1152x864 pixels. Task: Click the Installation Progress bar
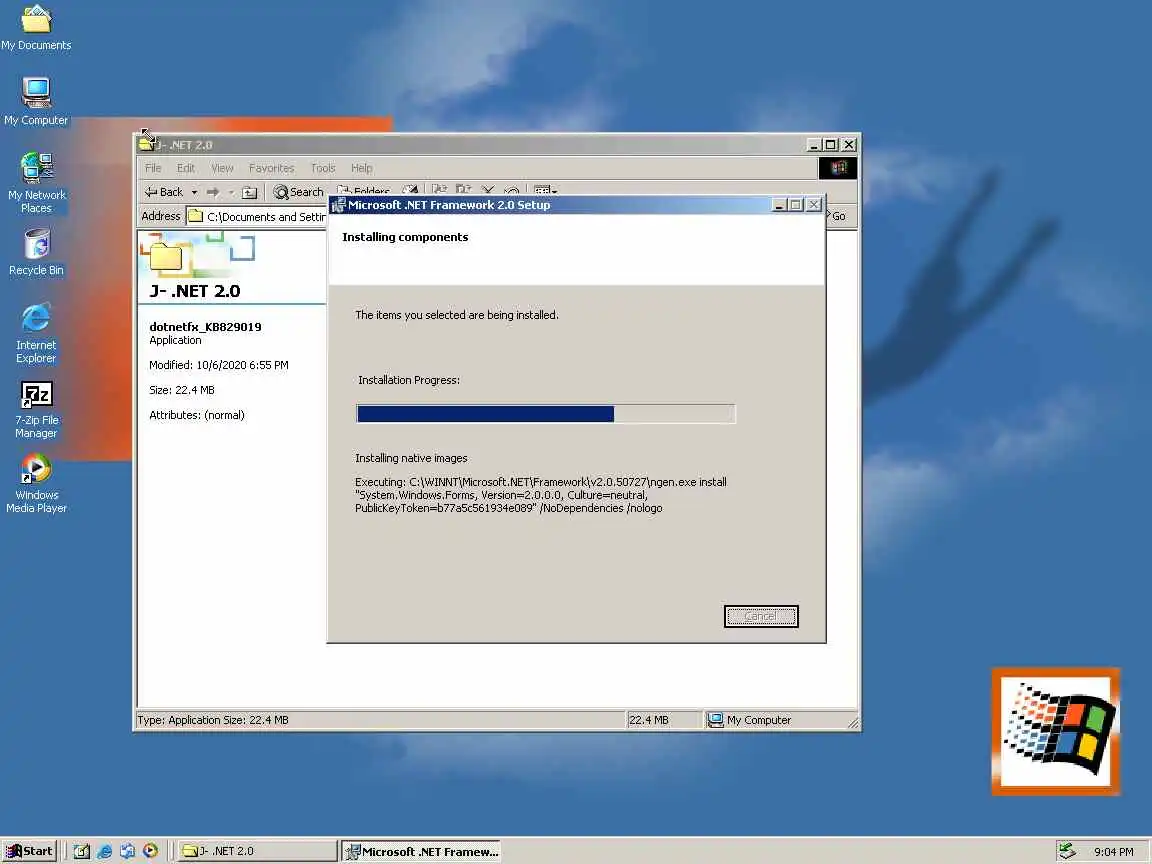[x=545, y=414]
